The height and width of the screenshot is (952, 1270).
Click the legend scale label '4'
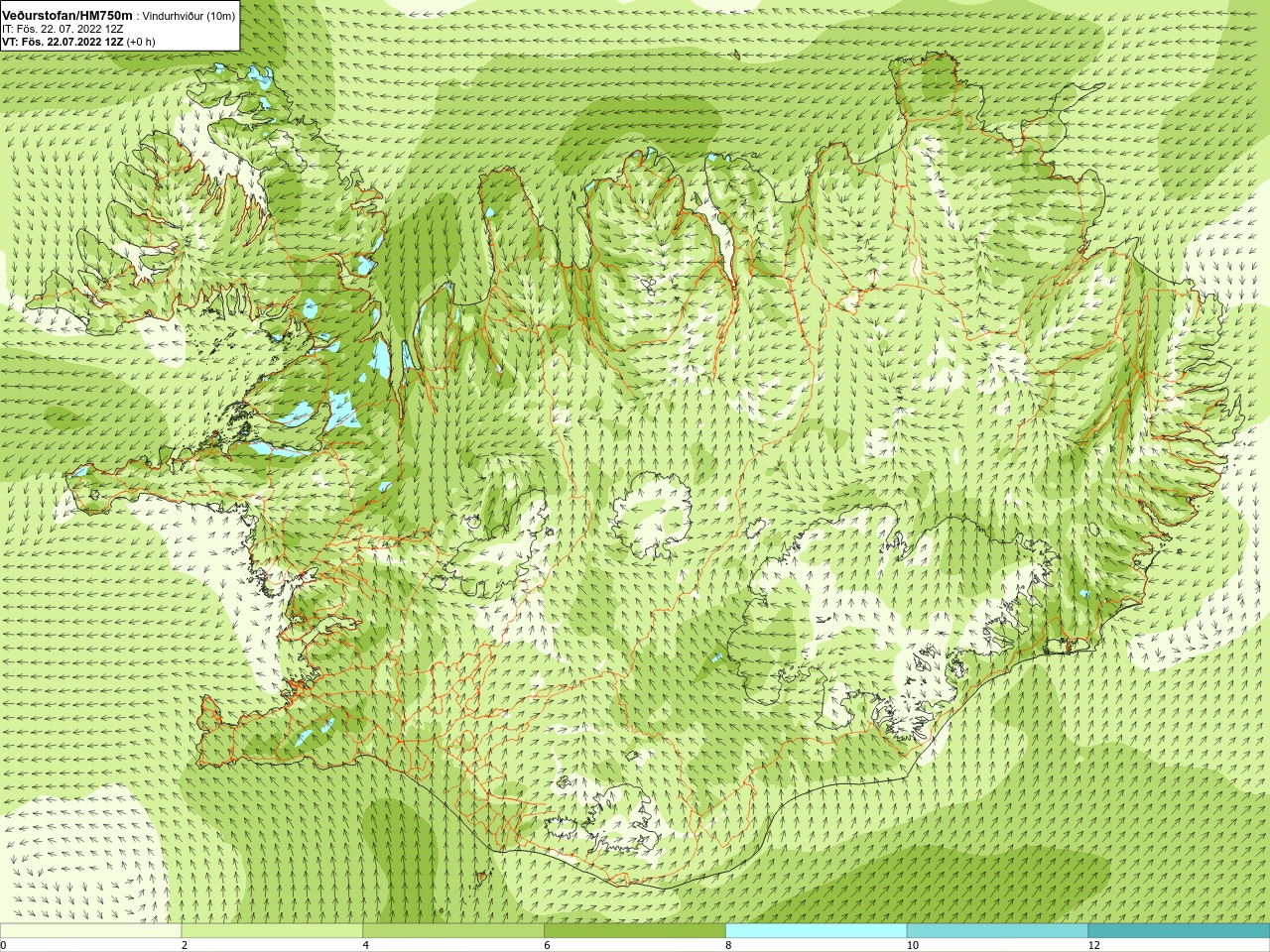pyautogui.click(x=366, y=945)
